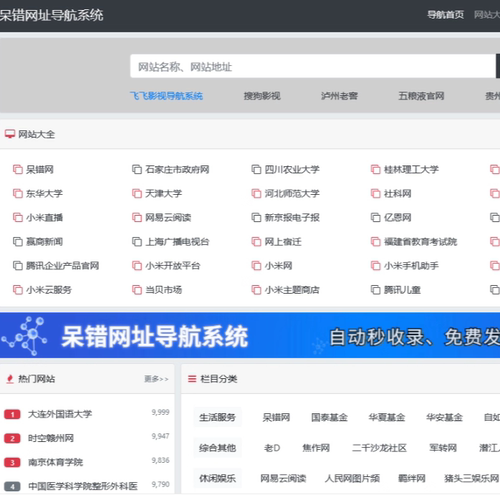500x500 pixels.
Task: Click the icon beside 呆错网 in site list
Action: tap(18, 169)
